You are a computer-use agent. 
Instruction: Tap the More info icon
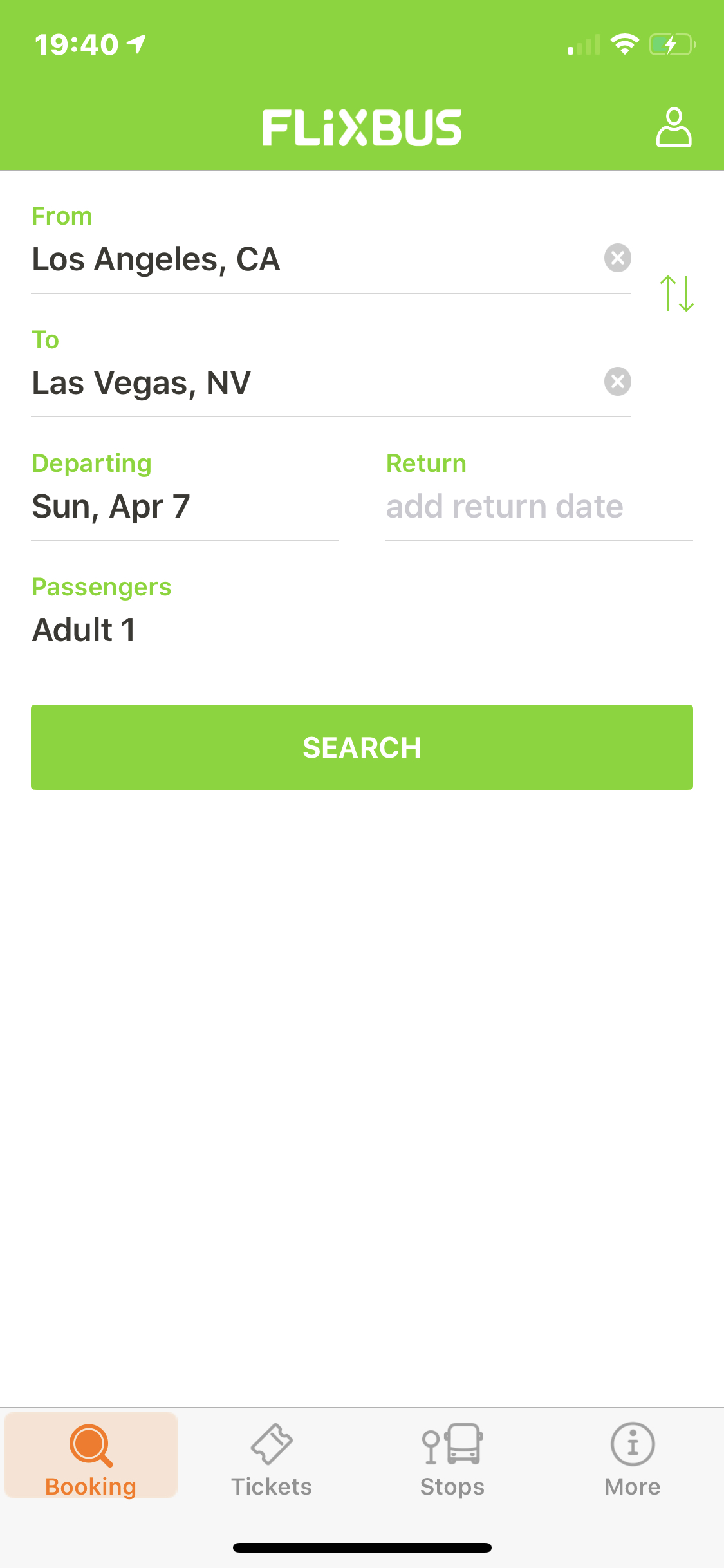633,1444
